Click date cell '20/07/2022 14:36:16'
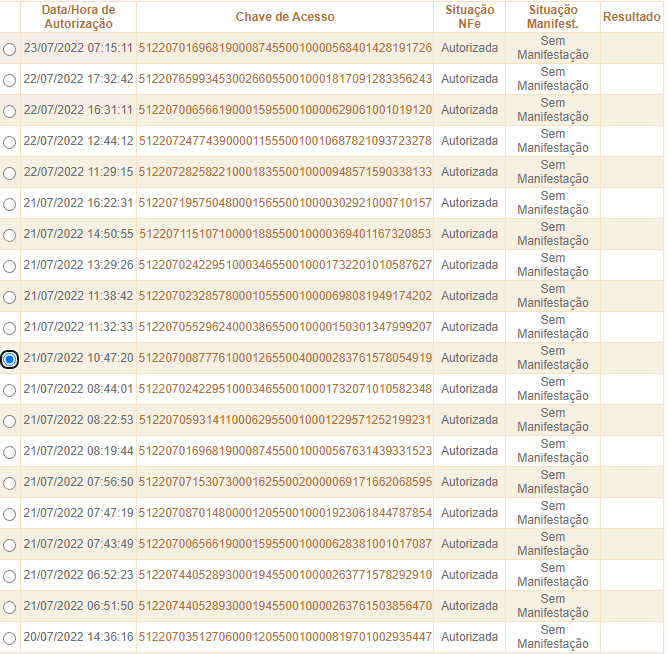 [78, 637]
